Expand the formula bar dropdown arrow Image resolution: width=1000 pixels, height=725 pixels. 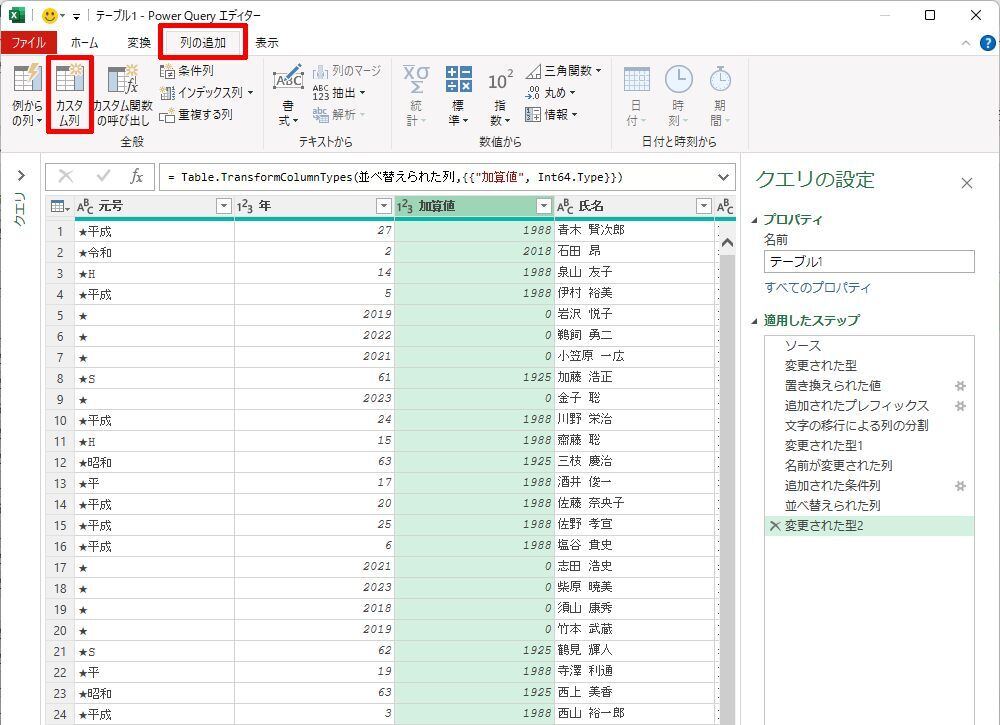(x=724, y=177)
